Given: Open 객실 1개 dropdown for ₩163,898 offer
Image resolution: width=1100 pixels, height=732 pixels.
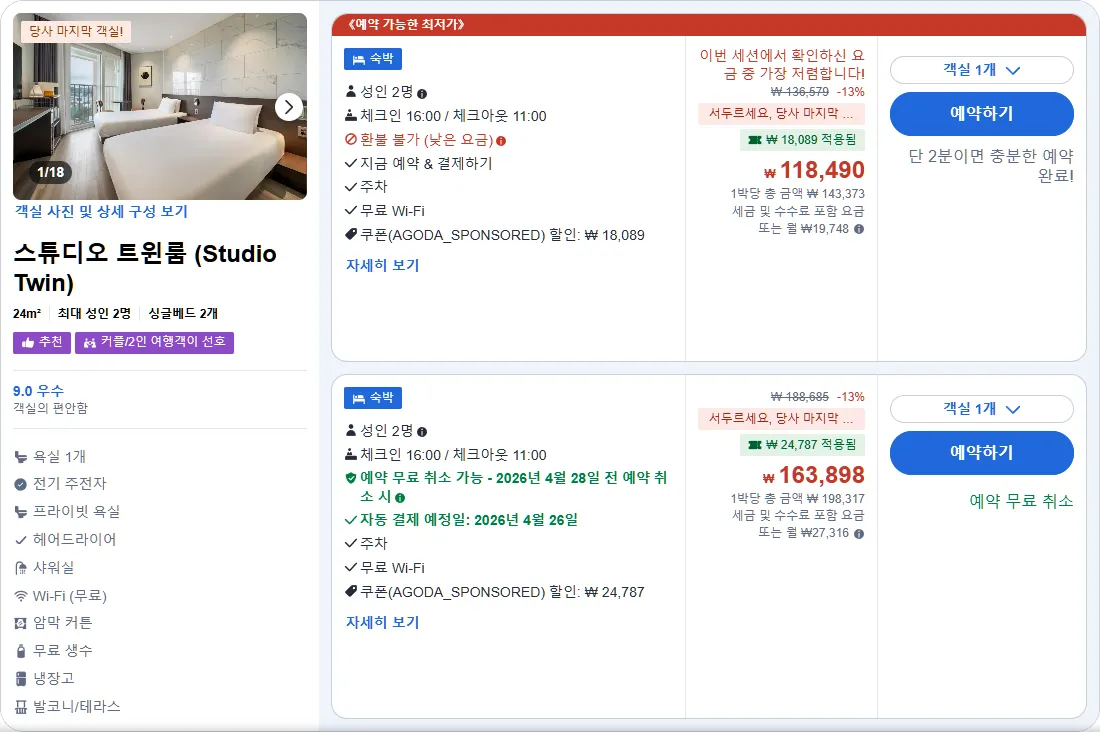Looking at the screenshot, I should pos(981,409).
